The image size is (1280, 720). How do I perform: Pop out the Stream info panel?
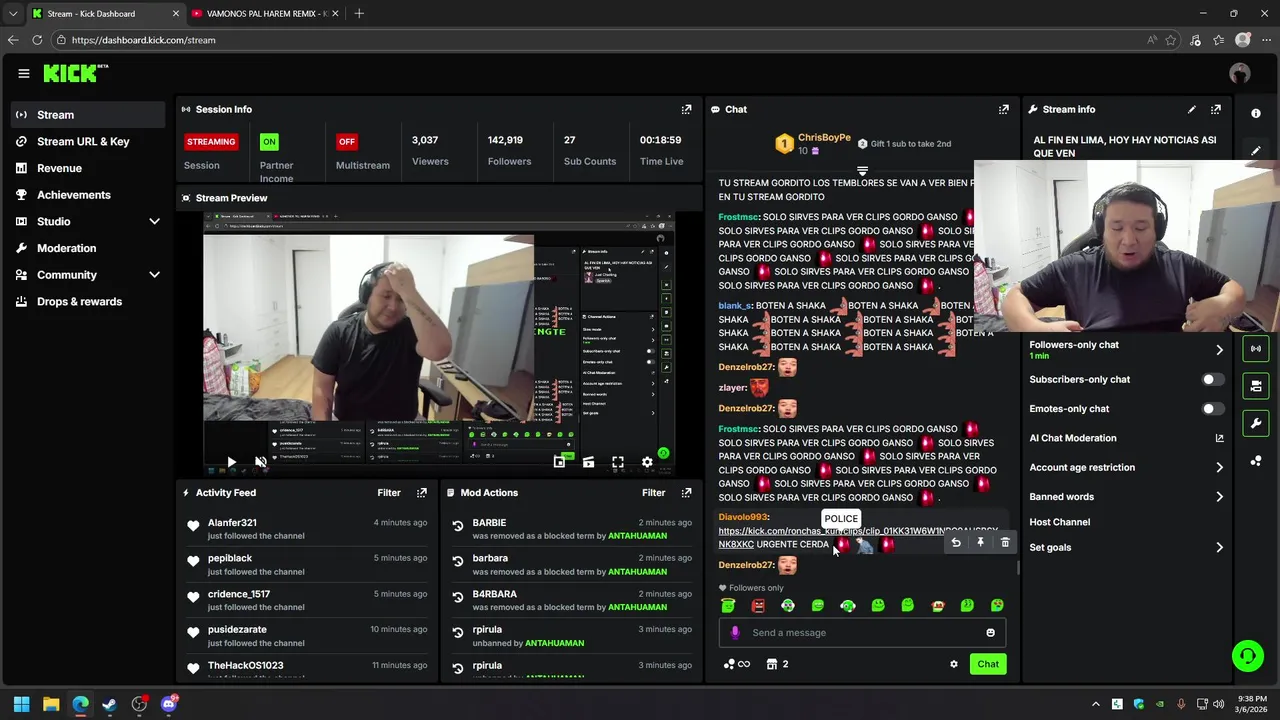(x=1216, y=109)
